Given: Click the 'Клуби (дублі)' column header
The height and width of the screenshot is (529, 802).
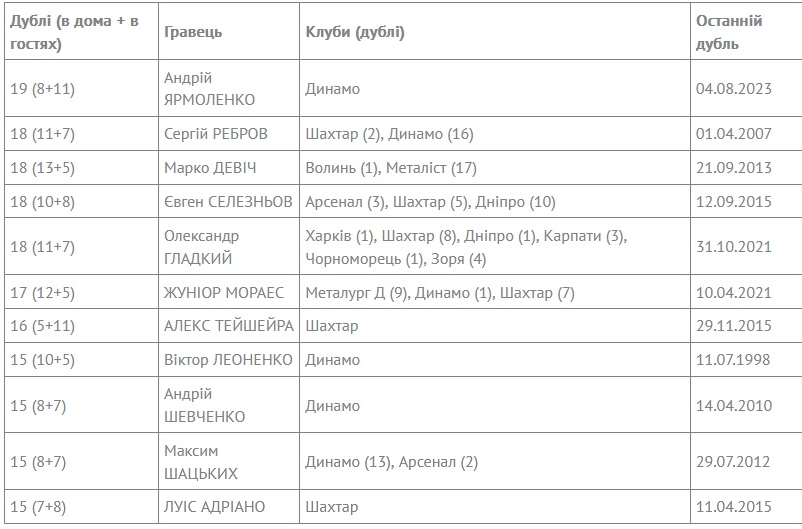Looking at the screenshot, I should coord(355,32).
